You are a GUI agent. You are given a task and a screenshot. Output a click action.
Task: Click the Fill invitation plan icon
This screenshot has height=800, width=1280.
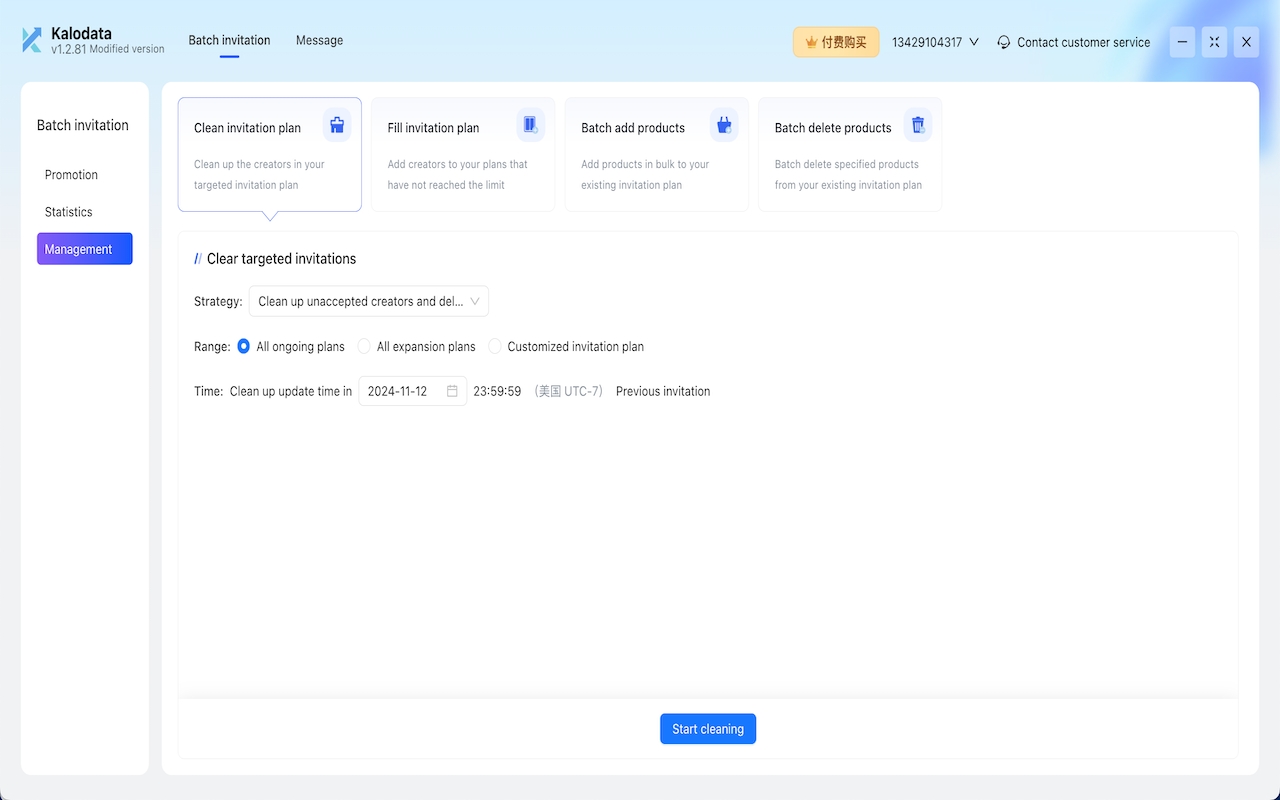coord(530,125)
